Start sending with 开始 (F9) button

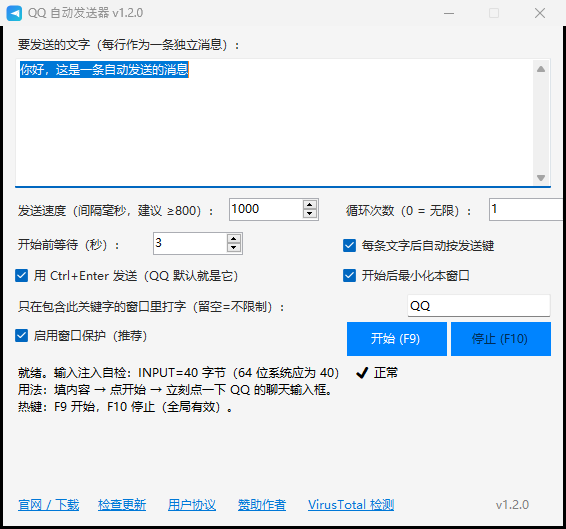click(x=397, y=339)
